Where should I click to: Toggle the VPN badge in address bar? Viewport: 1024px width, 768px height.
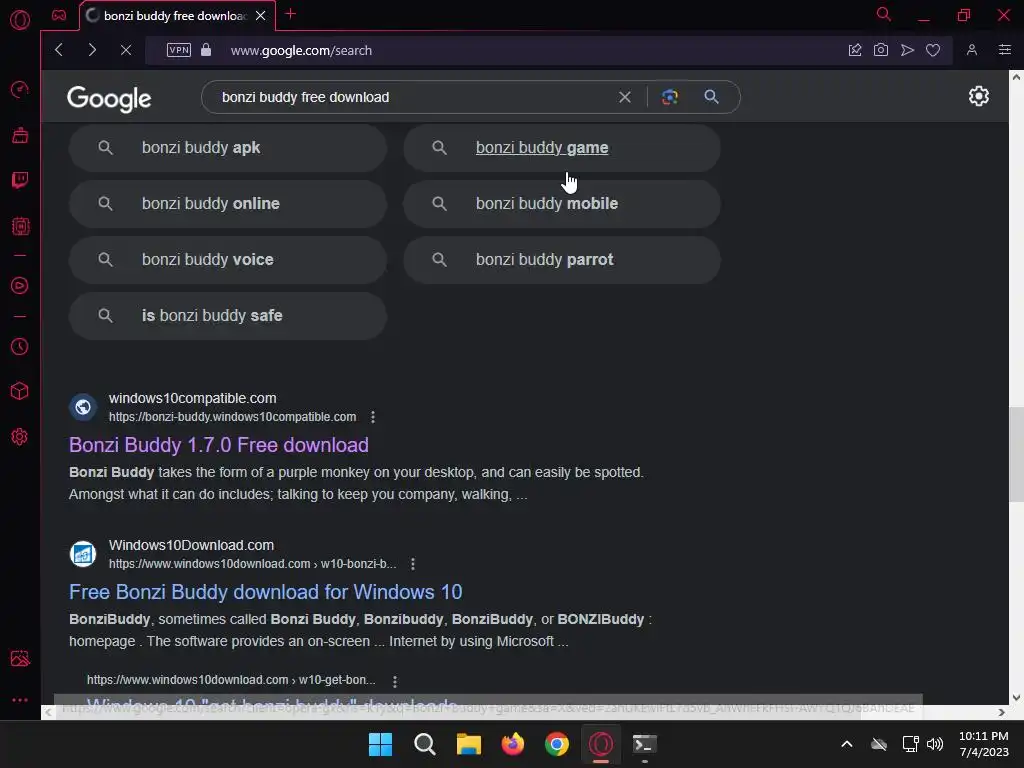179,50
